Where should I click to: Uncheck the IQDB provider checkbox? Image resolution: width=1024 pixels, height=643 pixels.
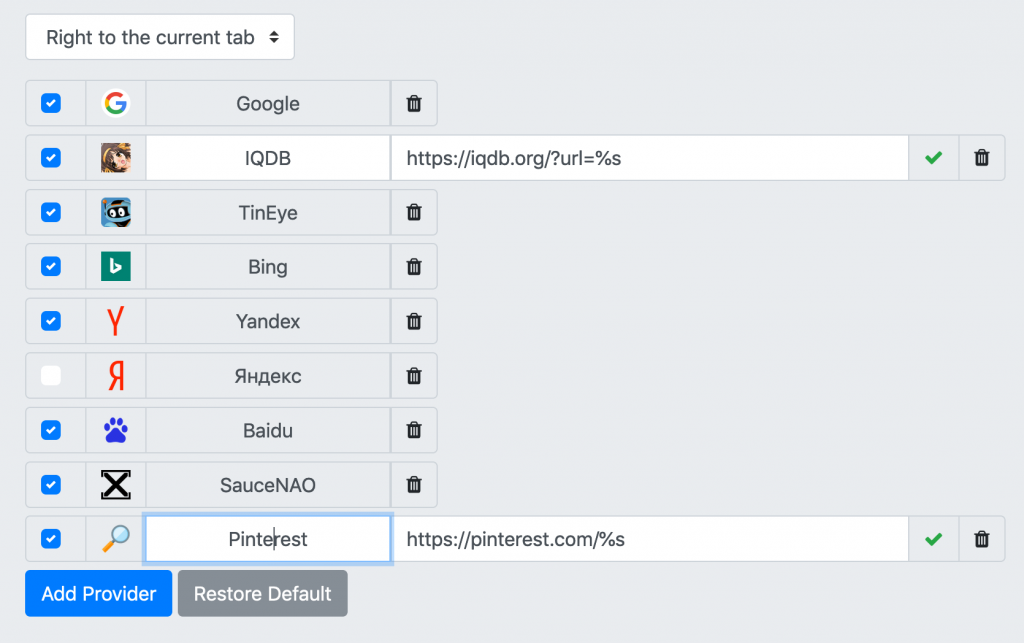click(51, 158)
